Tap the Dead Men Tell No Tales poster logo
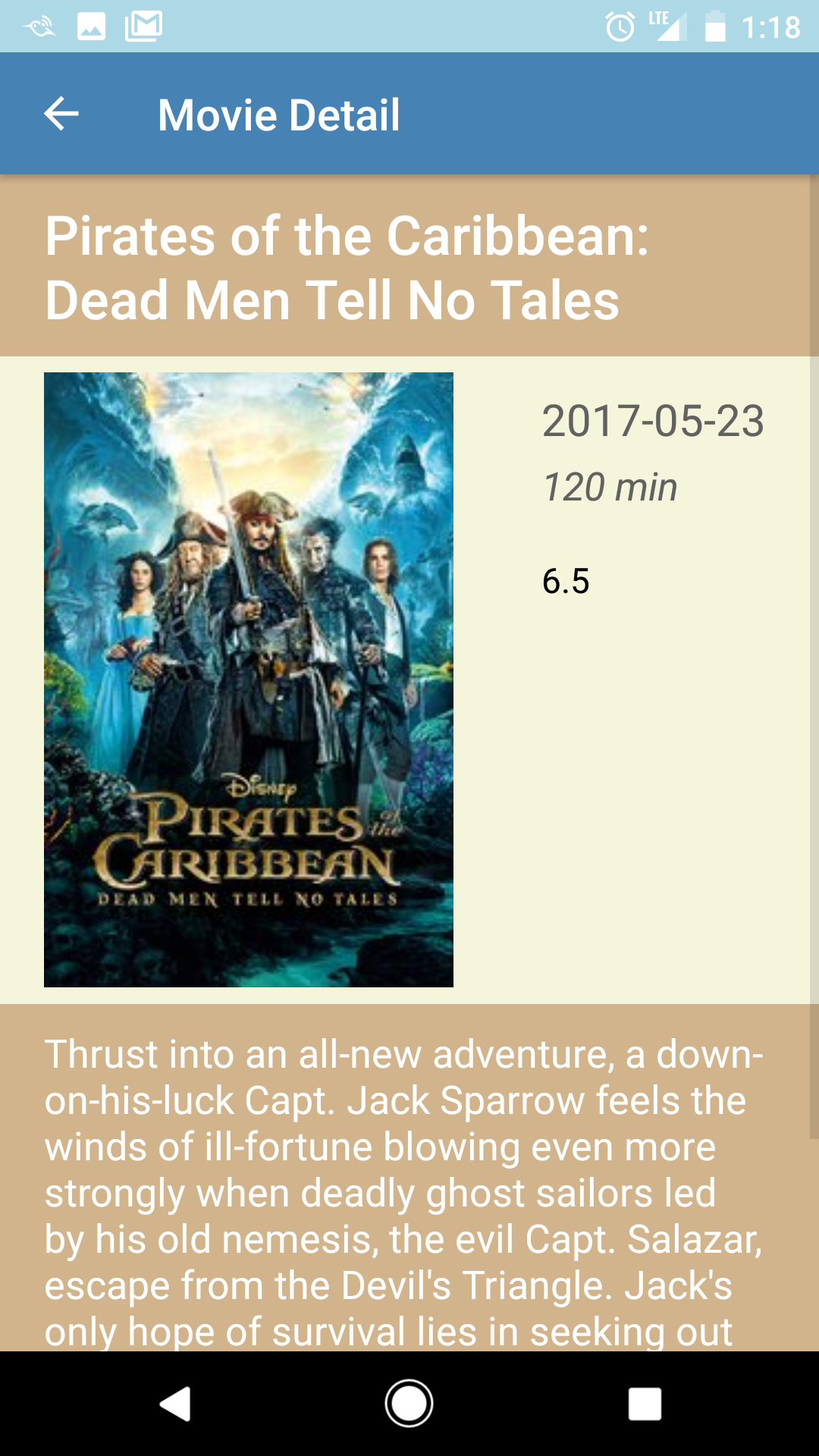 248,842
